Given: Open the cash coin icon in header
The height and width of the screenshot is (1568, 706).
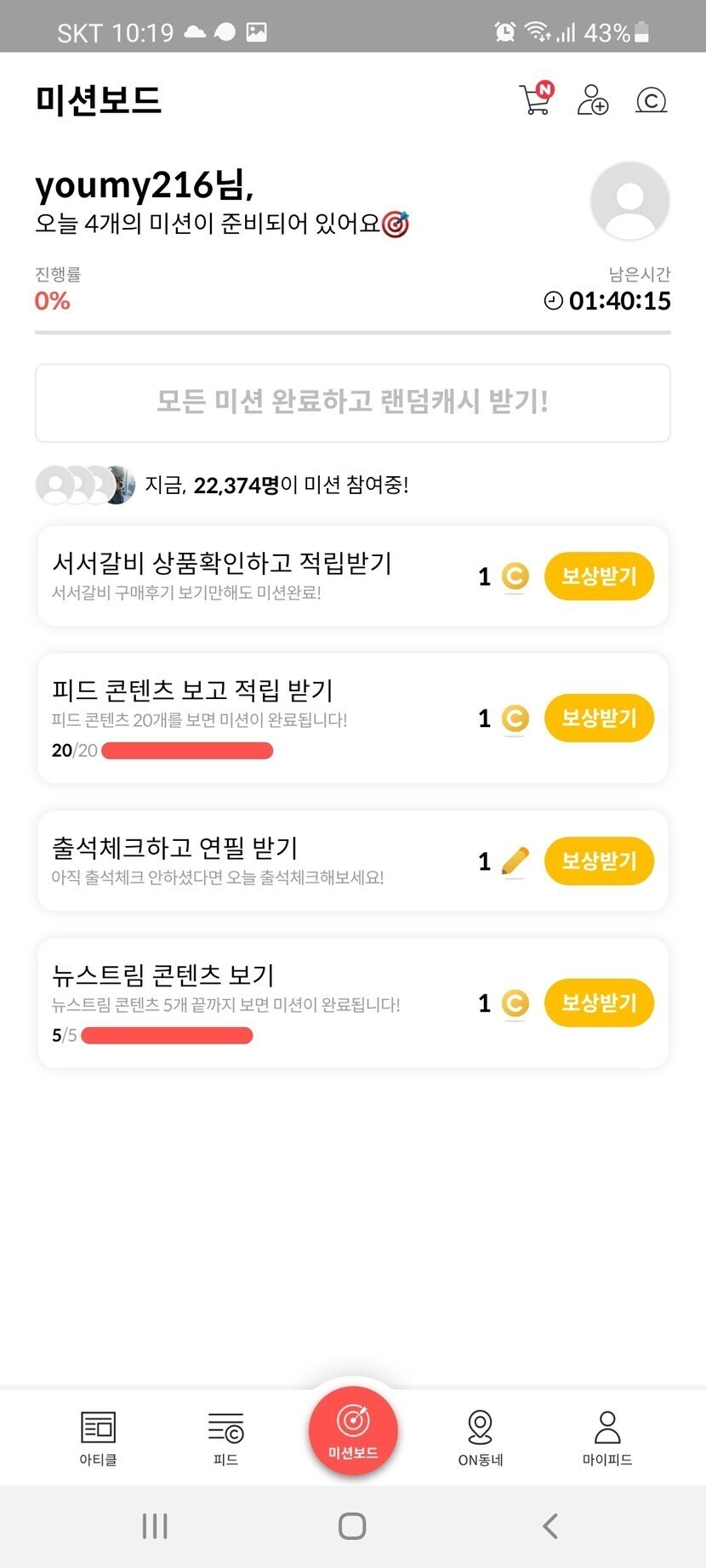Looking at the screenshot, I should (651, 100).
